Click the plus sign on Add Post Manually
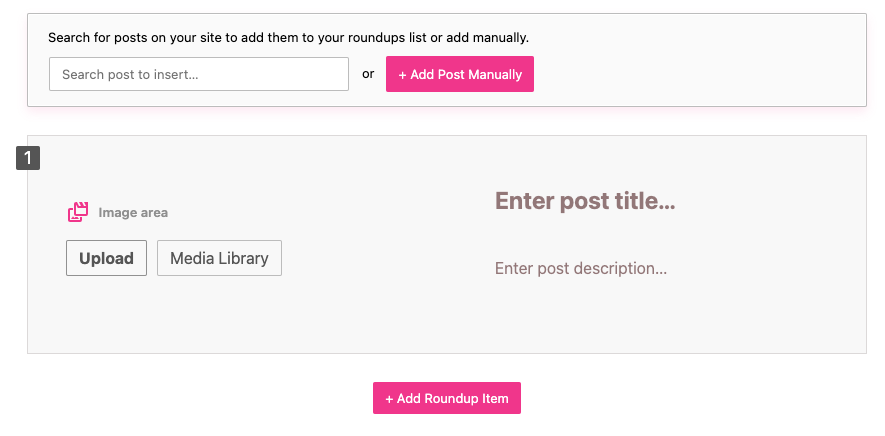 402,75
